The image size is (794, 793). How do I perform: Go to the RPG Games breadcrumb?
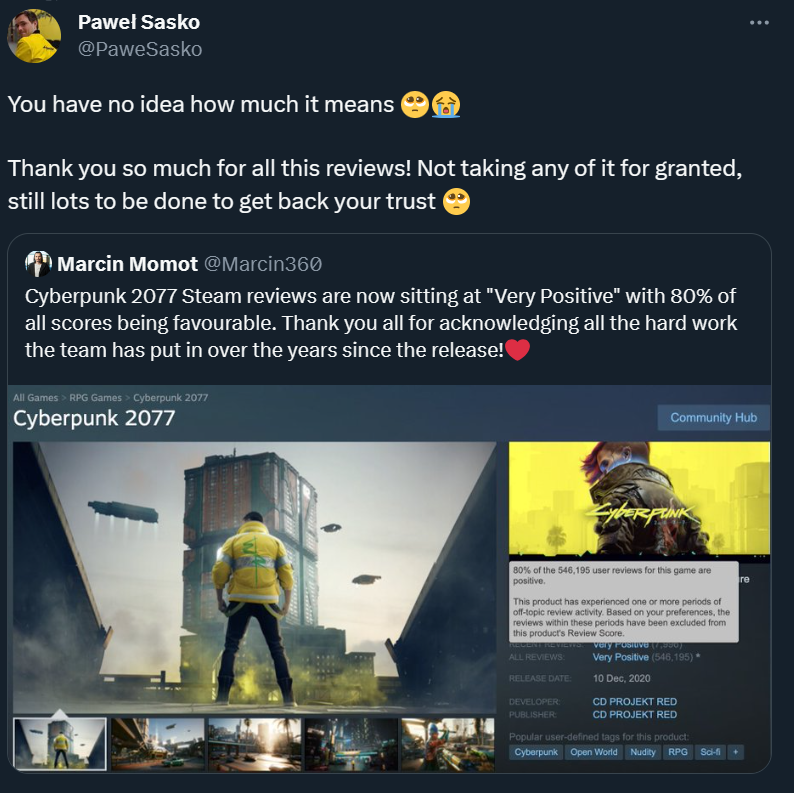[95, 398]
